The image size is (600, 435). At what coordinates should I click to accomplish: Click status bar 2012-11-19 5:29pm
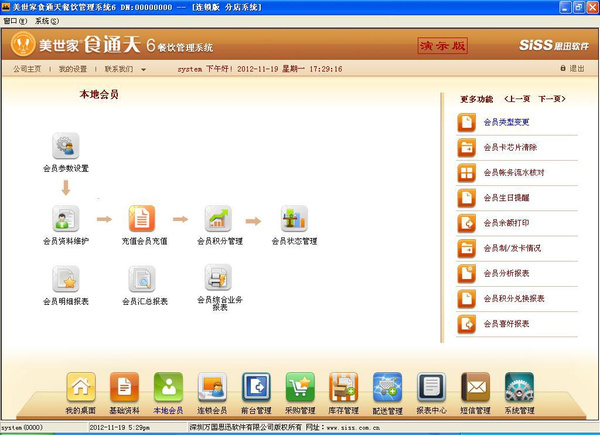[119, 428]
